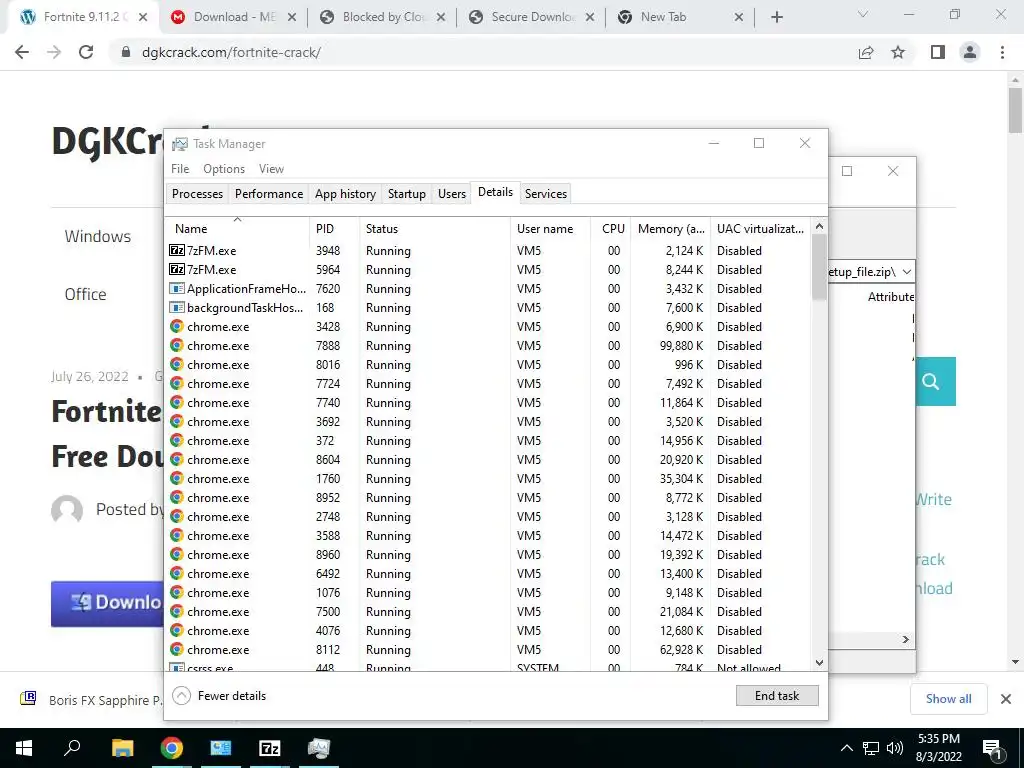
Task: Switch to App history tab
Action: (x=345, y=193)
